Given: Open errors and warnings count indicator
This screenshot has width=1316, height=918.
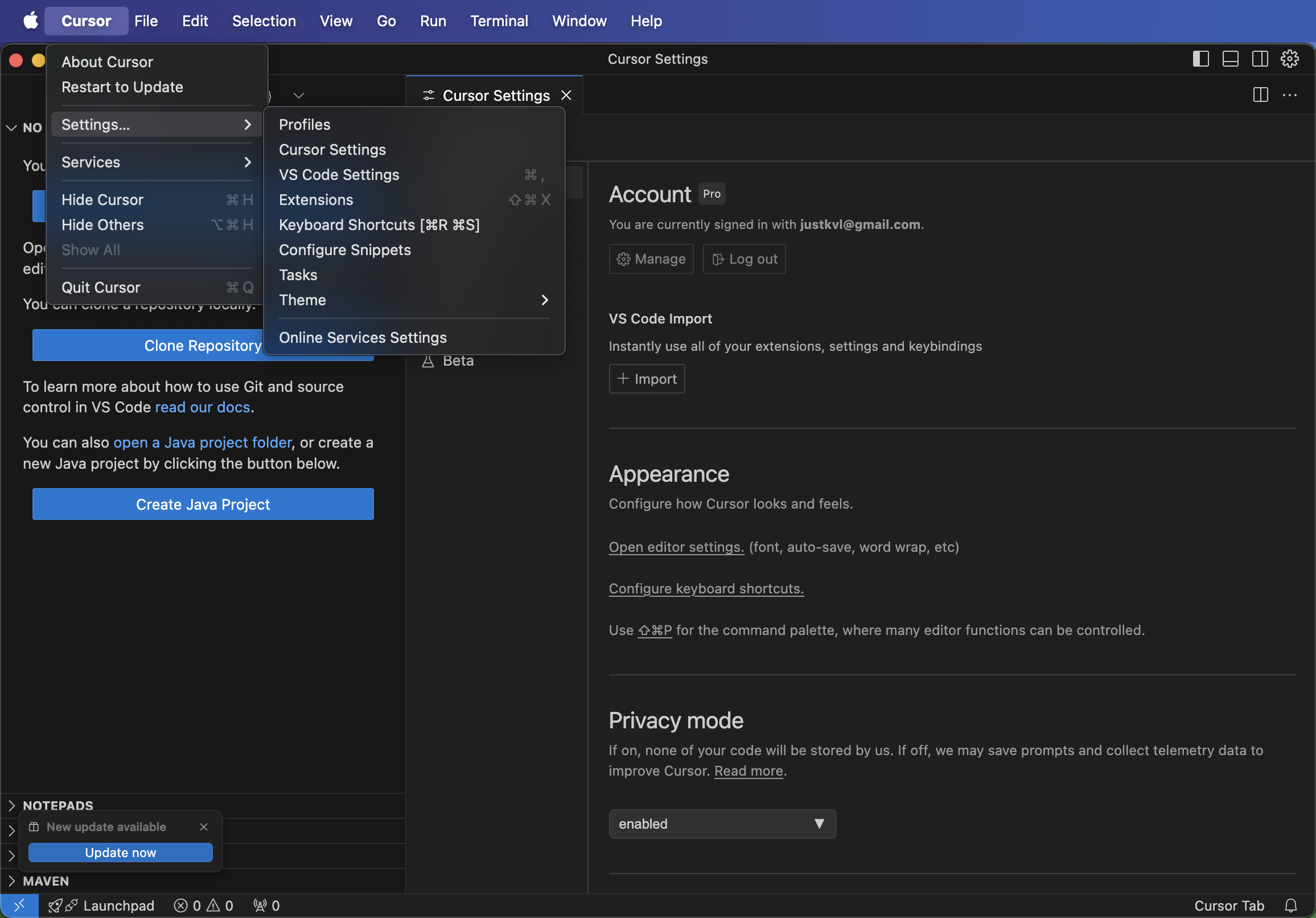Looking at the screenshot, I should (203, 905).
